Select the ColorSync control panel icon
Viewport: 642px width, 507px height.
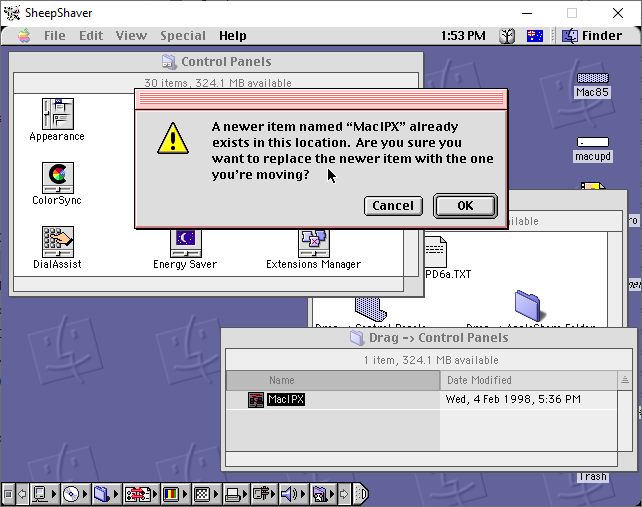pos(58,177)
